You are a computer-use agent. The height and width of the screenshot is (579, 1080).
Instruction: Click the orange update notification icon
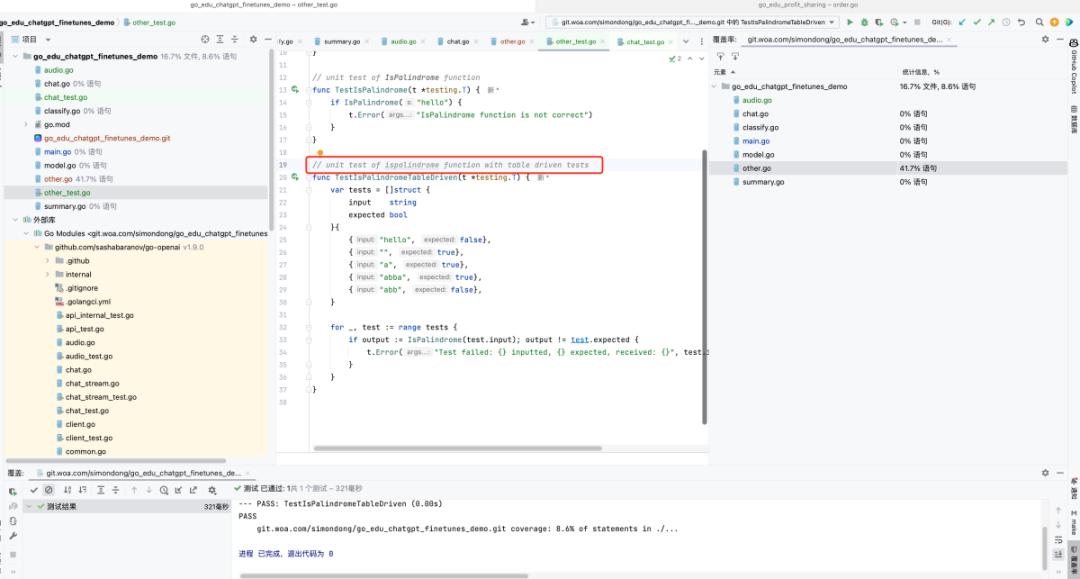point(1054,22)
